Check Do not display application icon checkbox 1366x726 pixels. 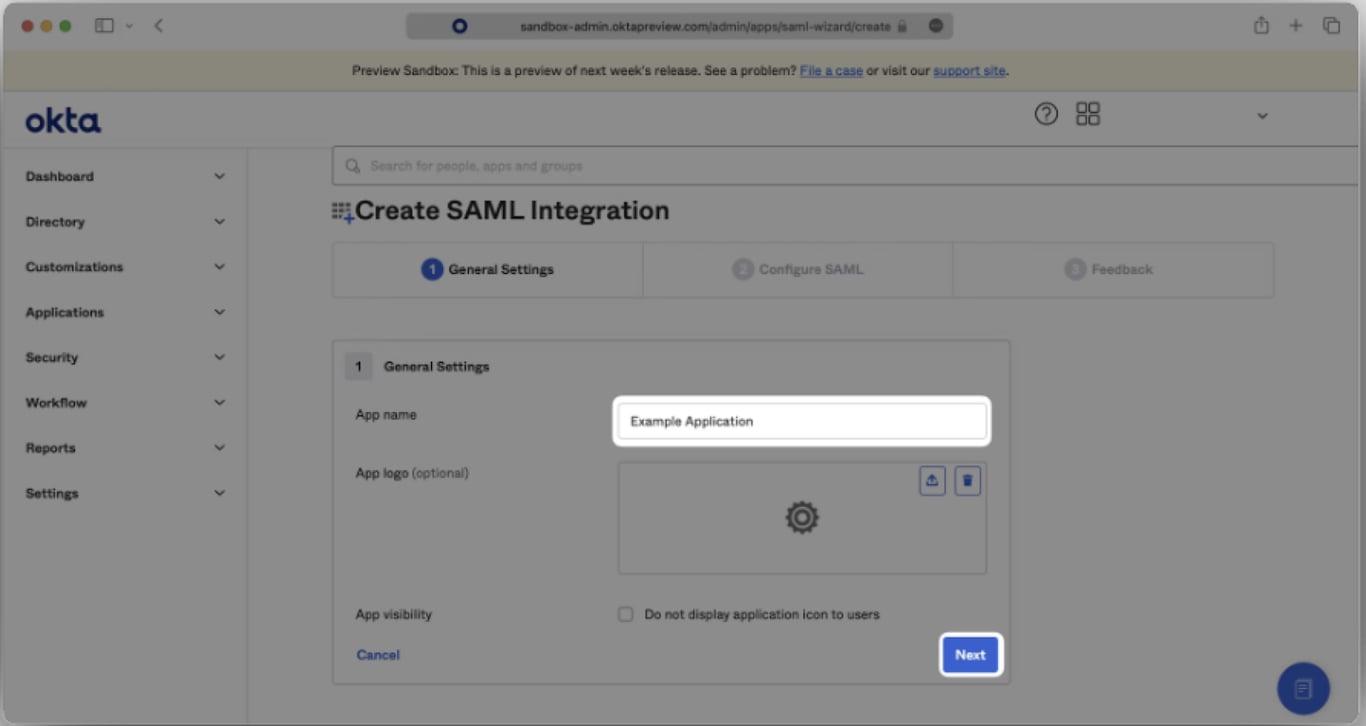(x=626, y=615)
